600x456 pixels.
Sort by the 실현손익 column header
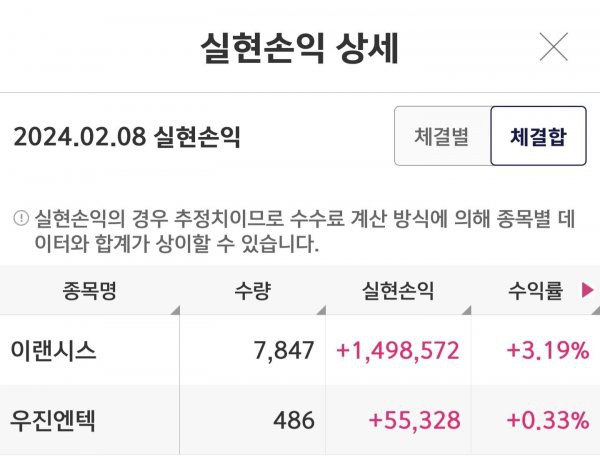(398, 290)
